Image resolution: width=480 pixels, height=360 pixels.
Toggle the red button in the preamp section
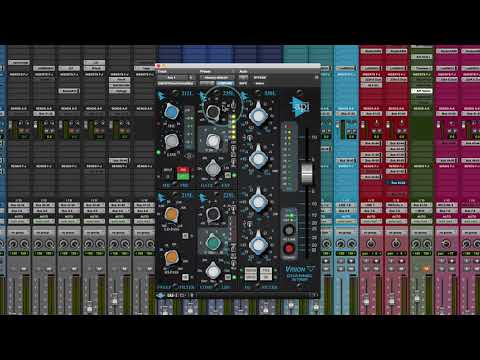point(183,170)
